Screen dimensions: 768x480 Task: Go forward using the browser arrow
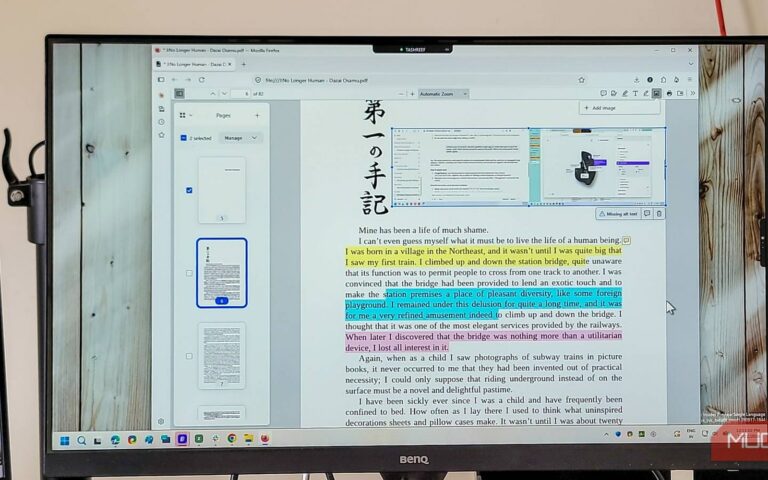tap(188, 79)
